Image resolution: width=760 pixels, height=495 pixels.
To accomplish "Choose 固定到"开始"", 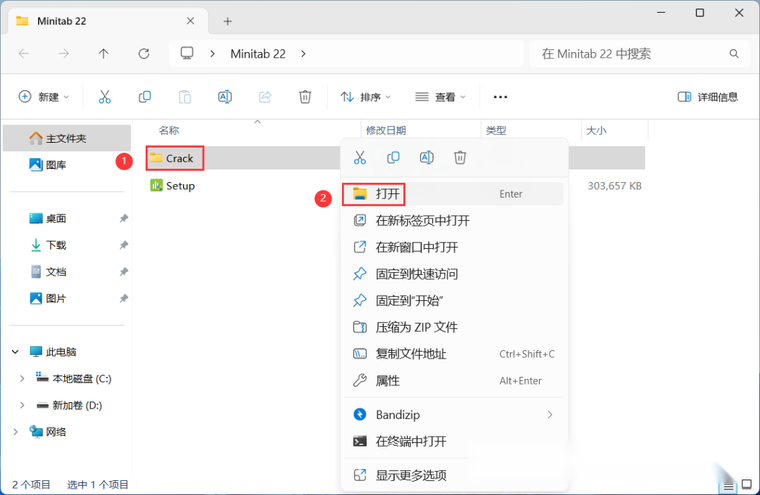I will click(x=454, y=301).
